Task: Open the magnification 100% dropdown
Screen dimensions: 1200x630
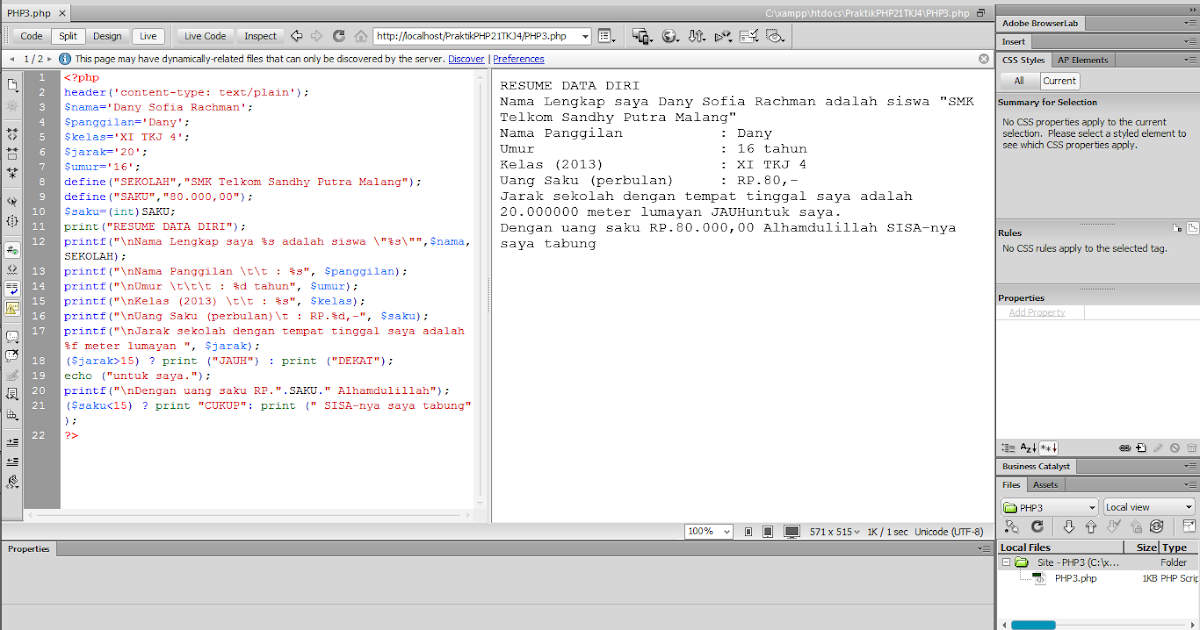Action: 708,531
